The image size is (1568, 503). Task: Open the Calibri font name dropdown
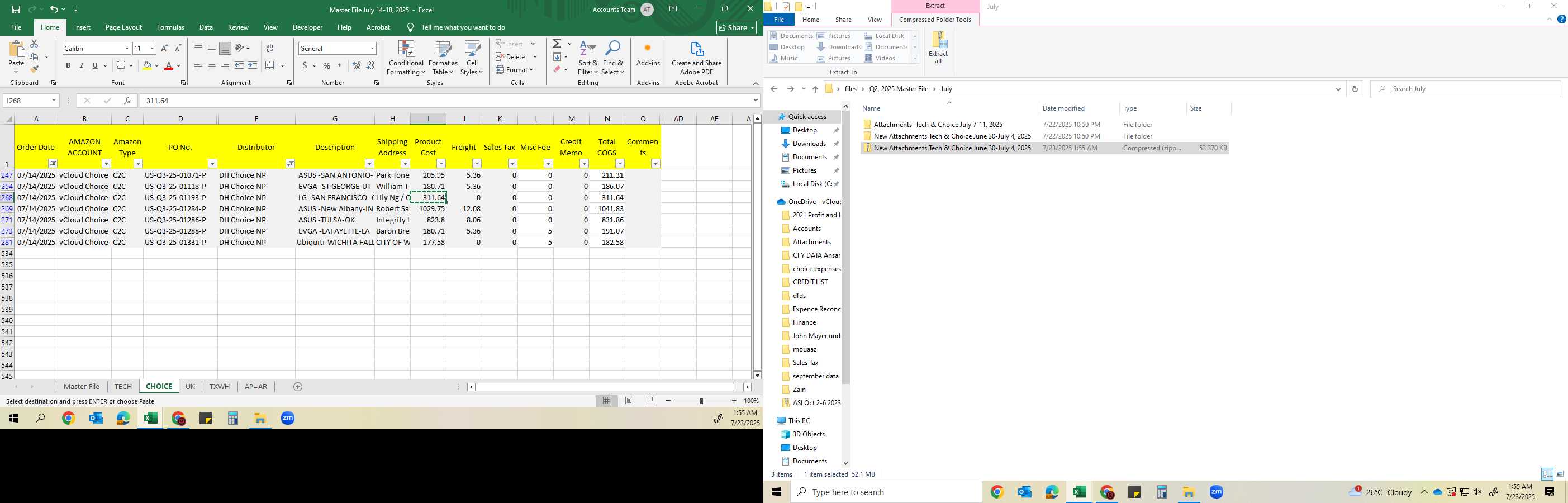point(127,48)
